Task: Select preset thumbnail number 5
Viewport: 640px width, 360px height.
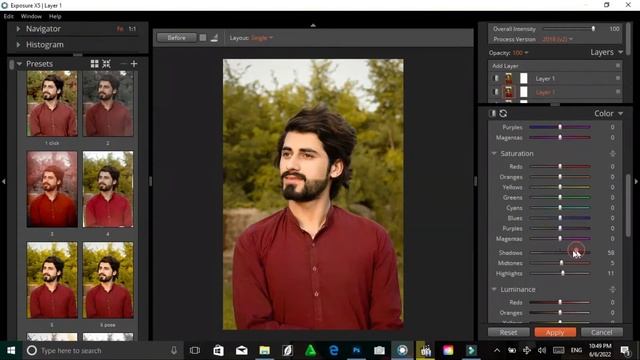Action: [x=52, y=280]
